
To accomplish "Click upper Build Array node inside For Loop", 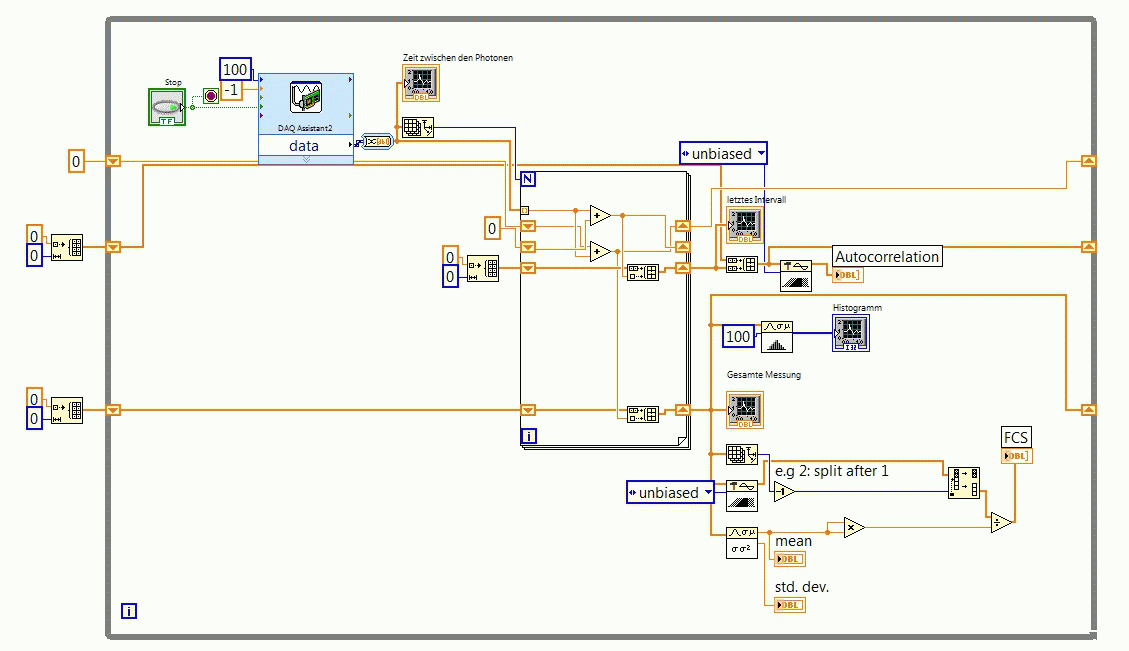I will click(x=642, y=272).
